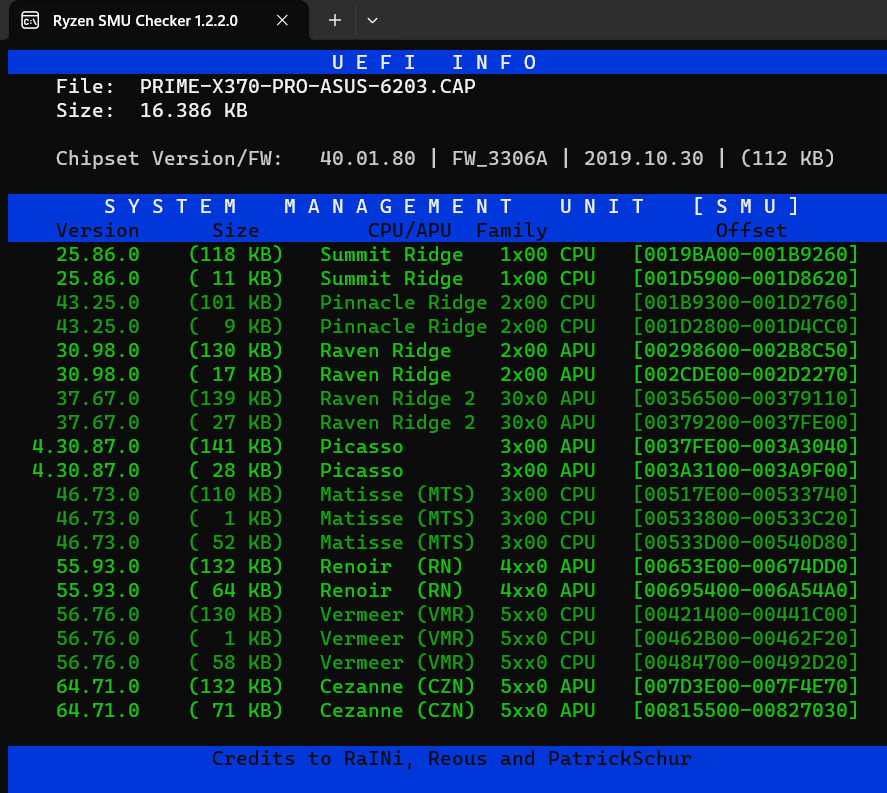Click version 43.25.0 in the 9 KB row
This screenshot has width=887, height=793.
[x=97, y=326]
